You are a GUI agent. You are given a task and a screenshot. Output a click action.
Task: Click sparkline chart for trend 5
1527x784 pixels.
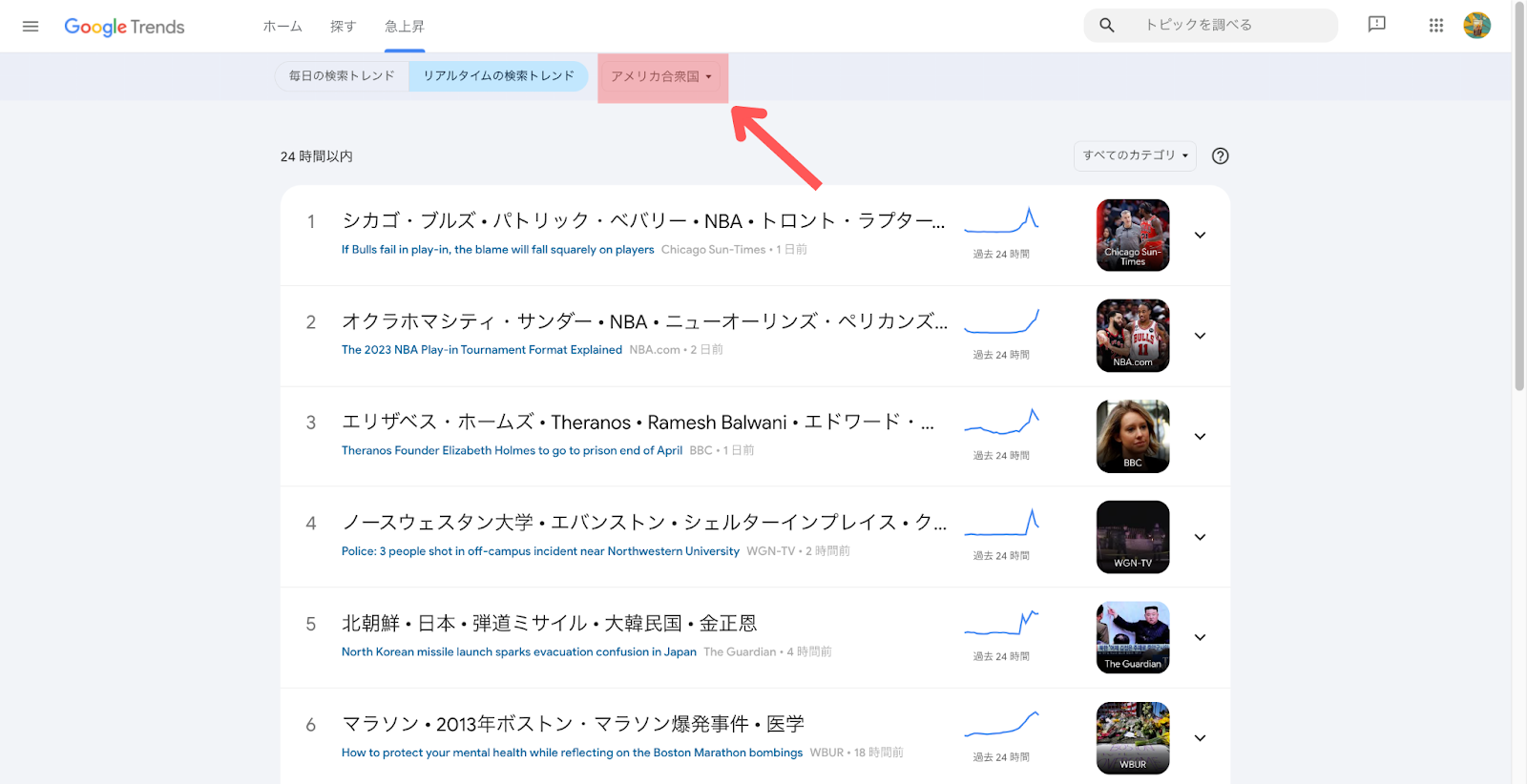coord(1001,623)
